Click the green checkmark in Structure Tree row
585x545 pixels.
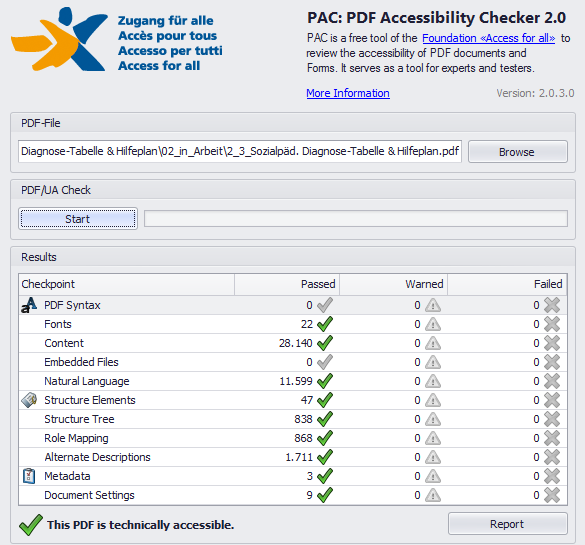click(x=325, y=419)
